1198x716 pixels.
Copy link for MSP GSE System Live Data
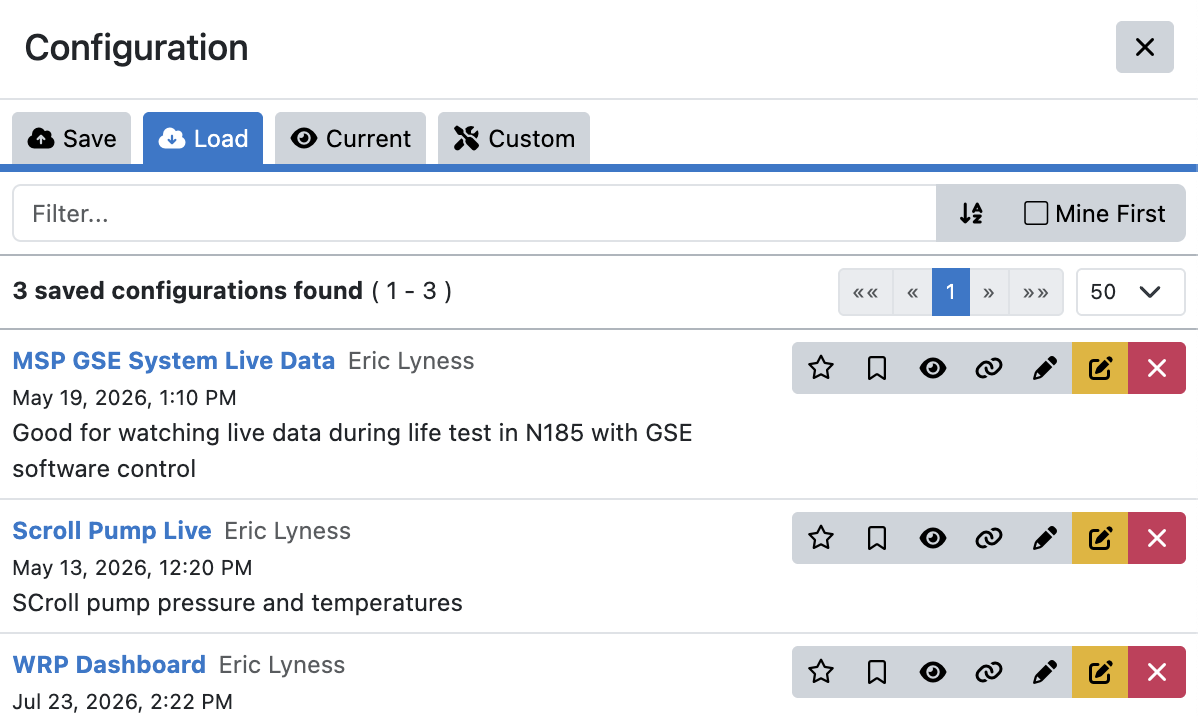tap(989, 368)
